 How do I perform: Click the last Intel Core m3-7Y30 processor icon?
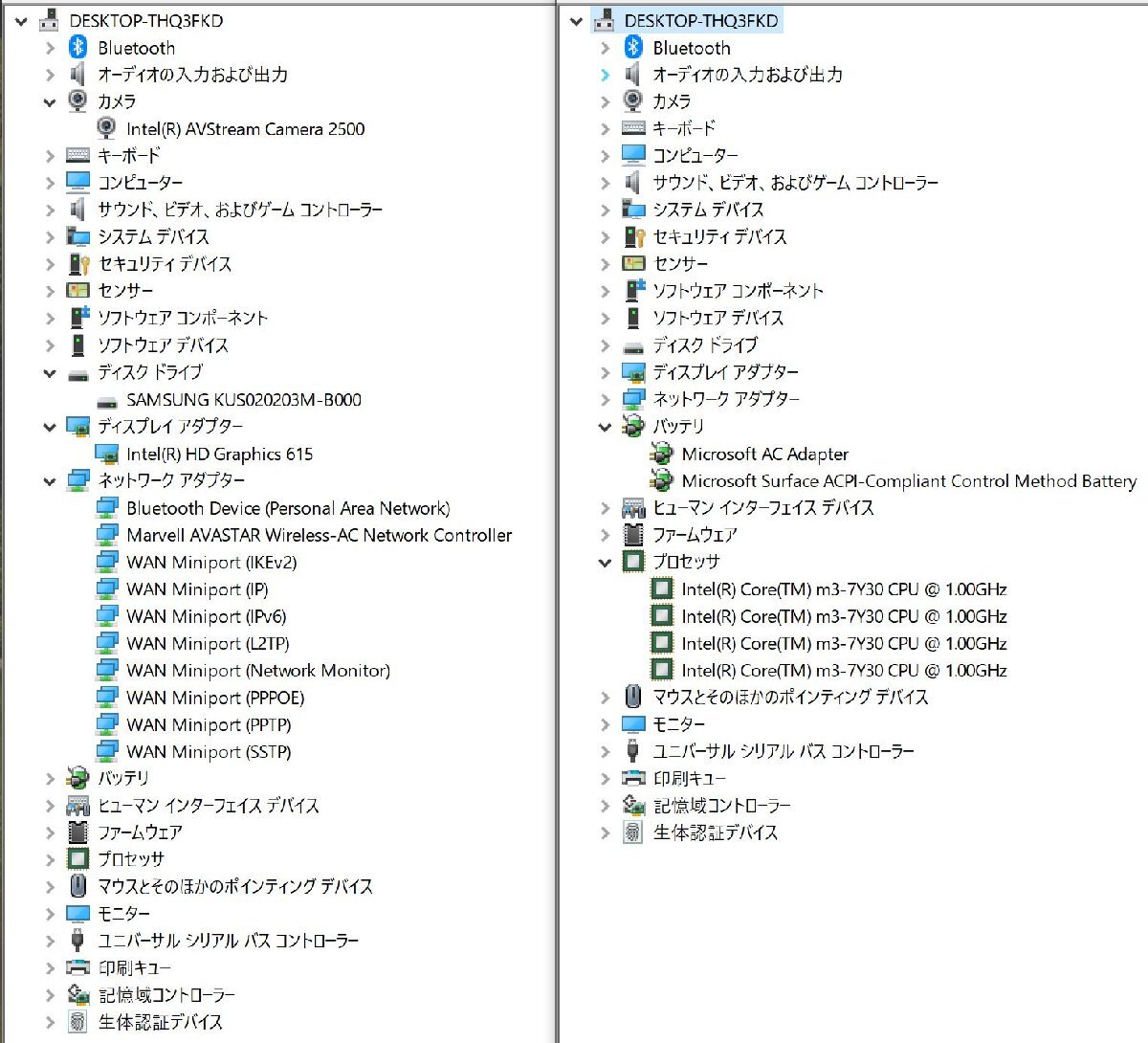coord(662,670)
